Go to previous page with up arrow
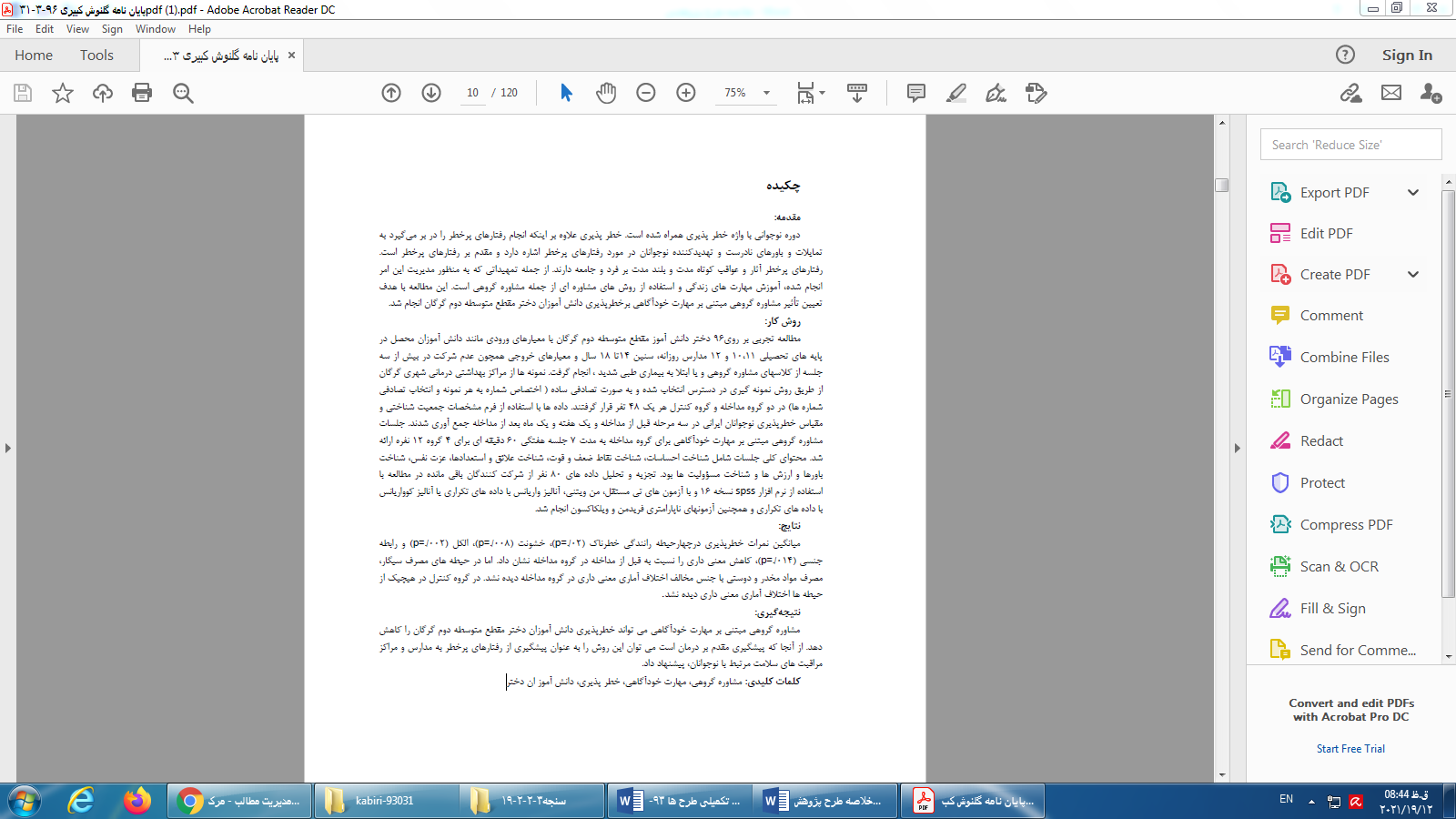The width and height of the screenshot is (1456, 819). (x=391, y=93)
